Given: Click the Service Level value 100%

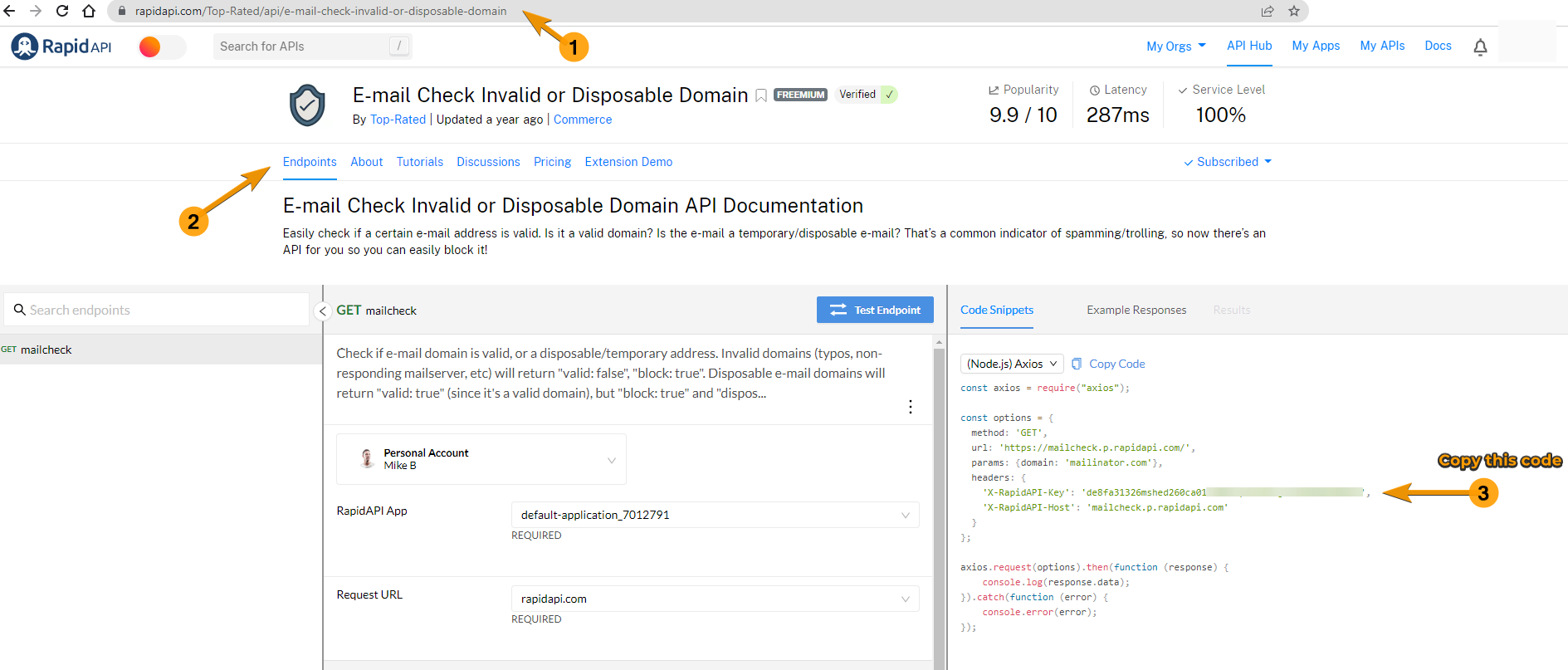Looking at the screenshot, I should pos(1220,115).
